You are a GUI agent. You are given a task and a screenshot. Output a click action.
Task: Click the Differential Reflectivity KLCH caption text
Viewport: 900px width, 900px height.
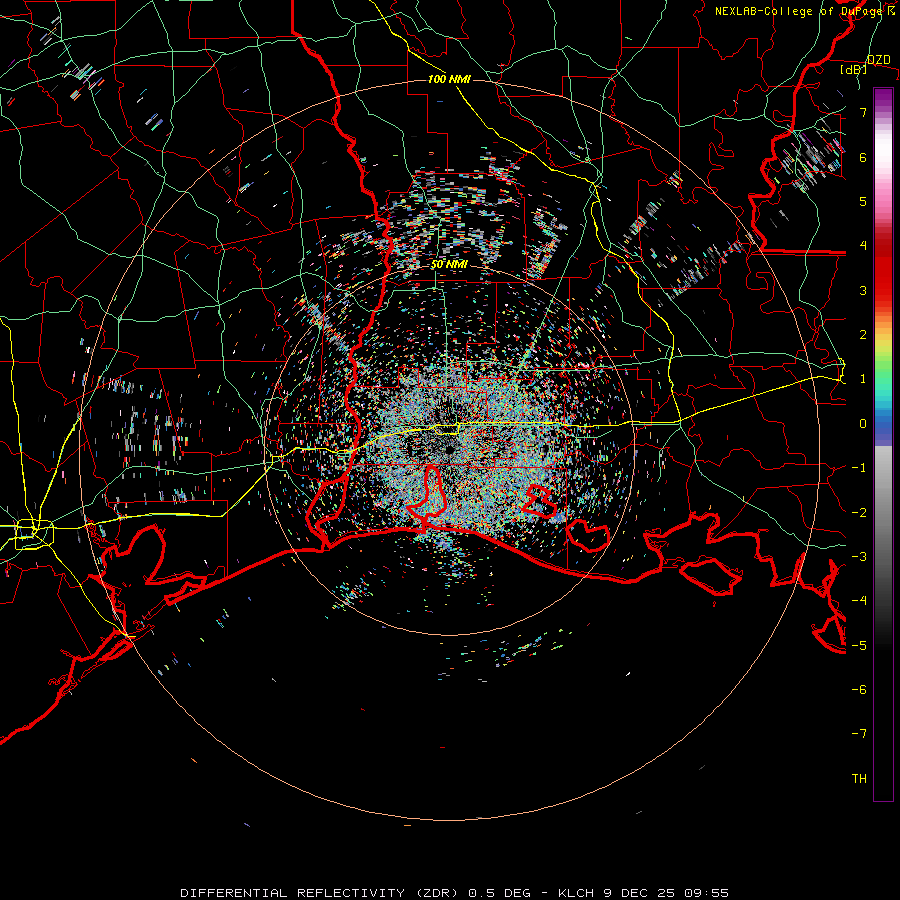[455, 893]
